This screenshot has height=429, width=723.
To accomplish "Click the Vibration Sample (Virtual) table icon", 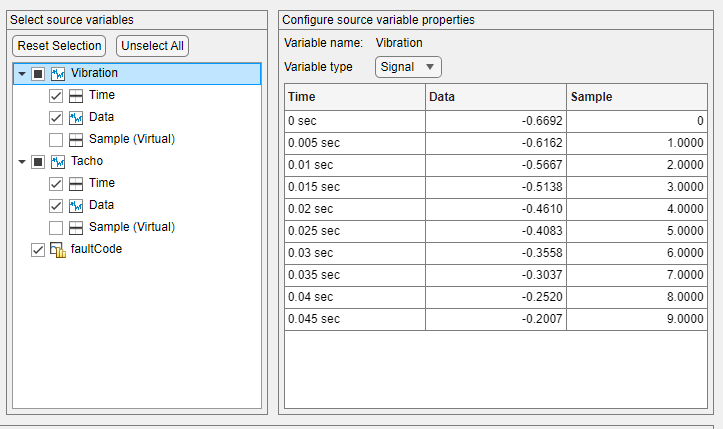I will point(76,140).
